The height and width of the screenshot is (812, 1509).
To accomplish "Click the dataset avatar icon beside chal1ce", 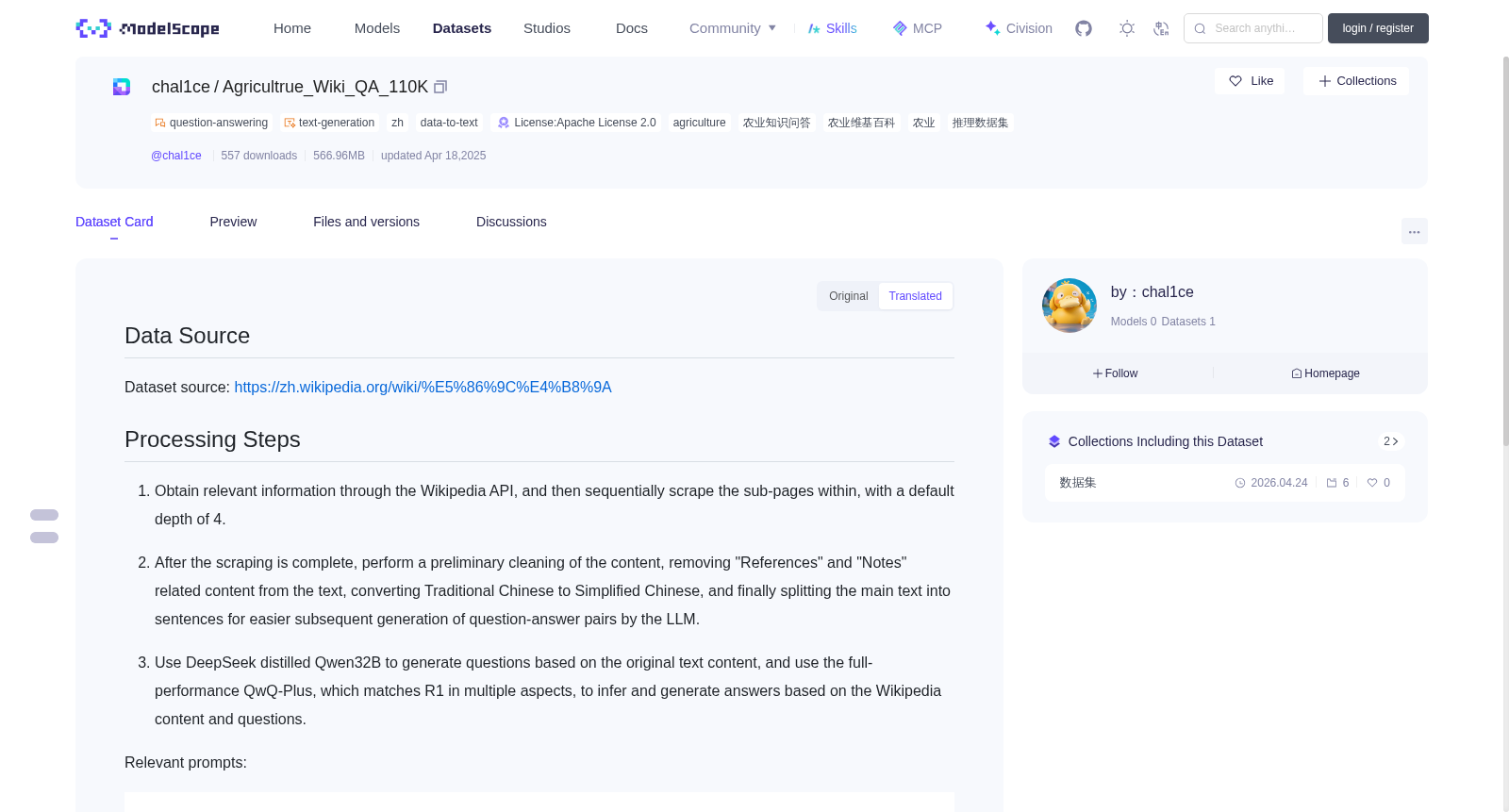I will point(122,87).
